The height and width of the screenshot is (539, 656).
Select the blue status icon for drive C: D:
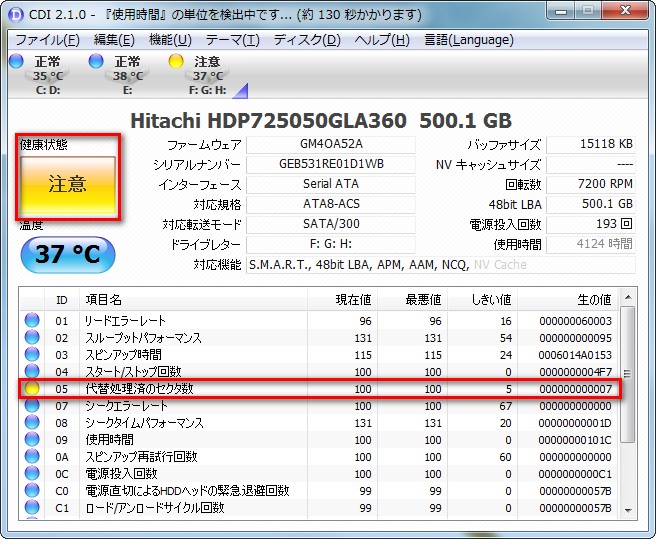coord(15,61)
